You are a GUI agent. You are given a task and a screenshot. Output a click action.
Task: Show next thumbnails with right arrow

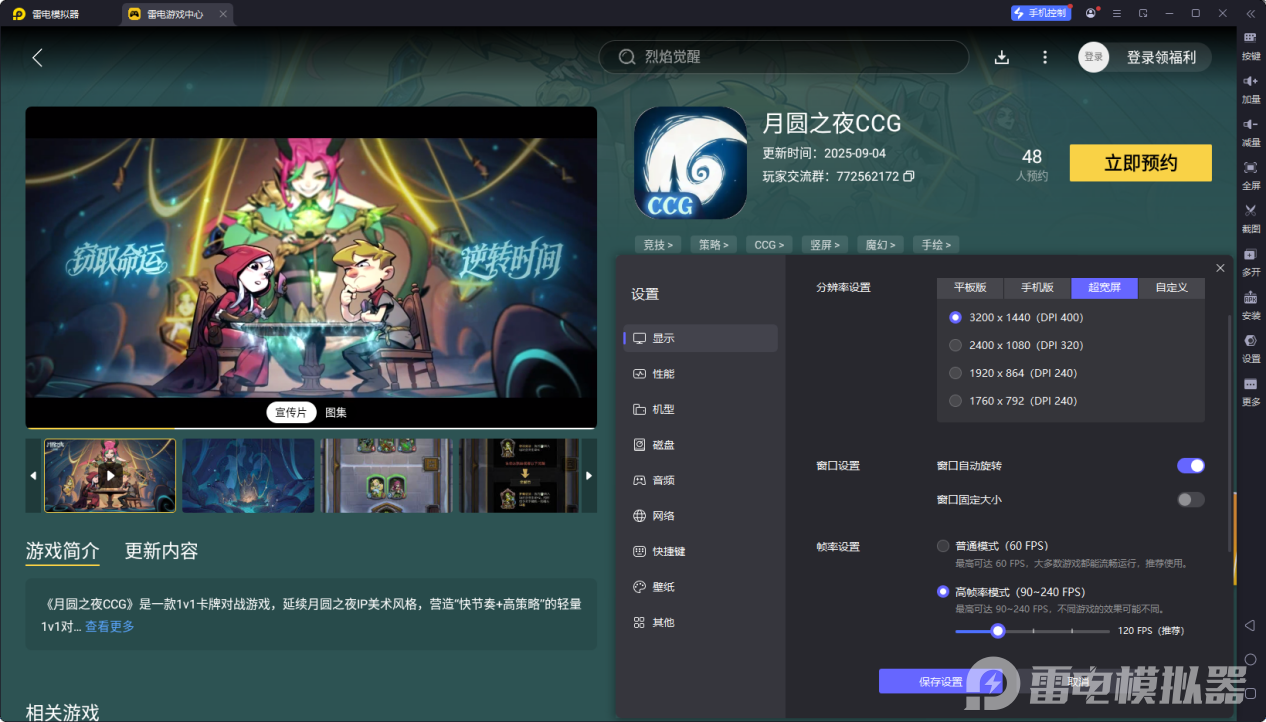589,476
